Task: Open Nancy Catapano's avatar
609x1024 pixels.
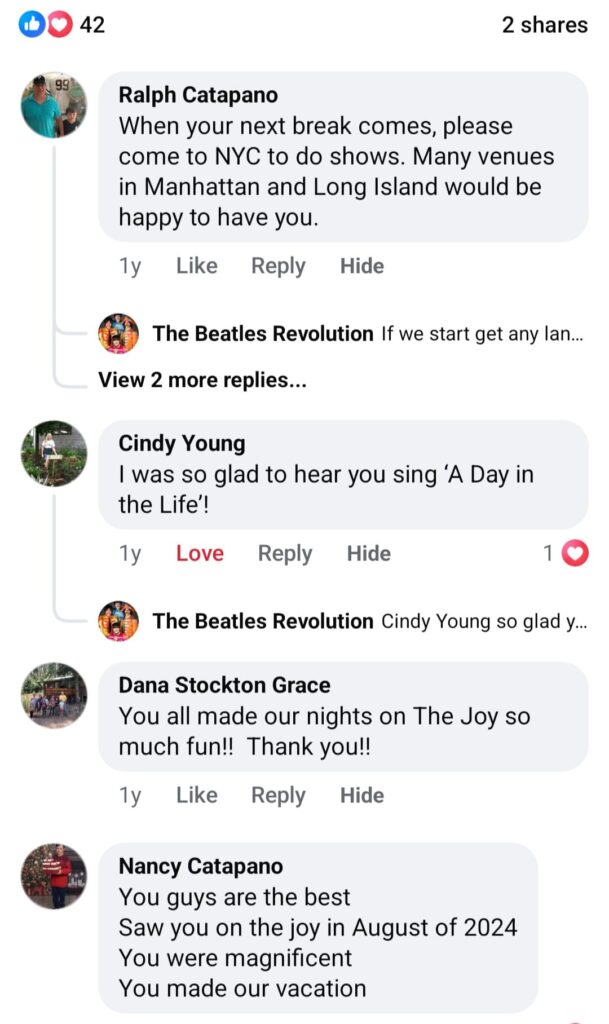Action: 54,876
